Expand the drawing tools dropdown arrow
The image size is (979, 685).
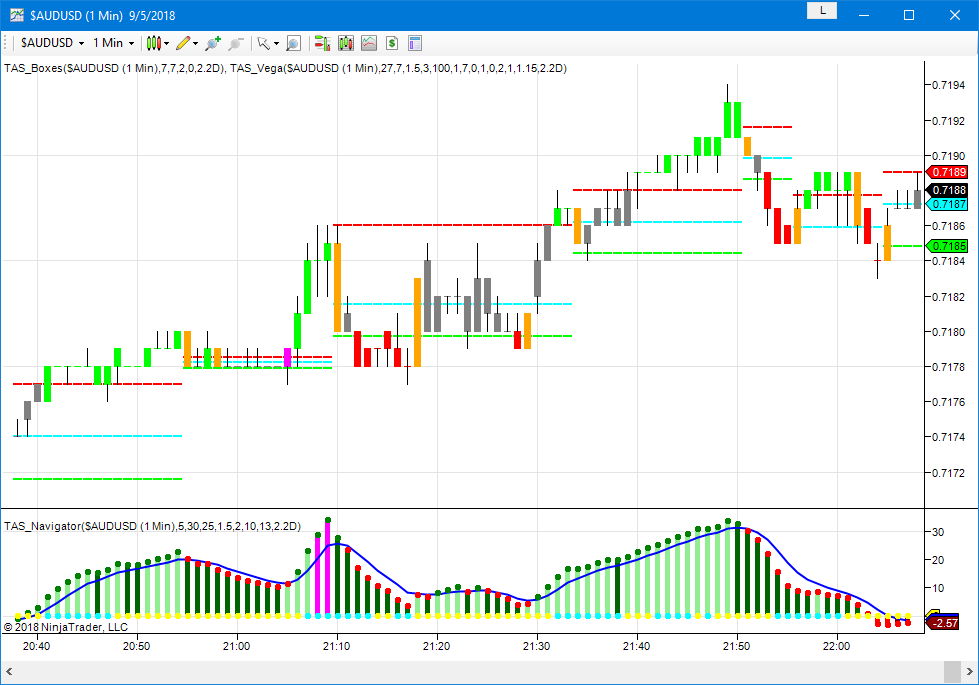pos(195,43)
